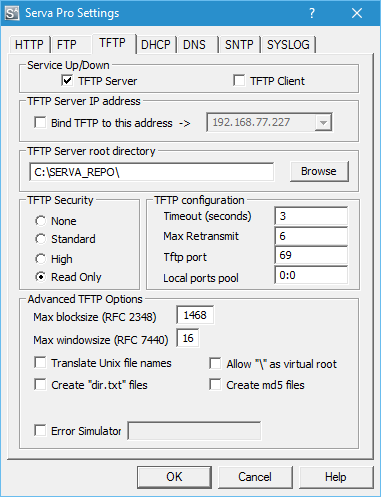Select the TFTP tab

click(x=113, y=43)
